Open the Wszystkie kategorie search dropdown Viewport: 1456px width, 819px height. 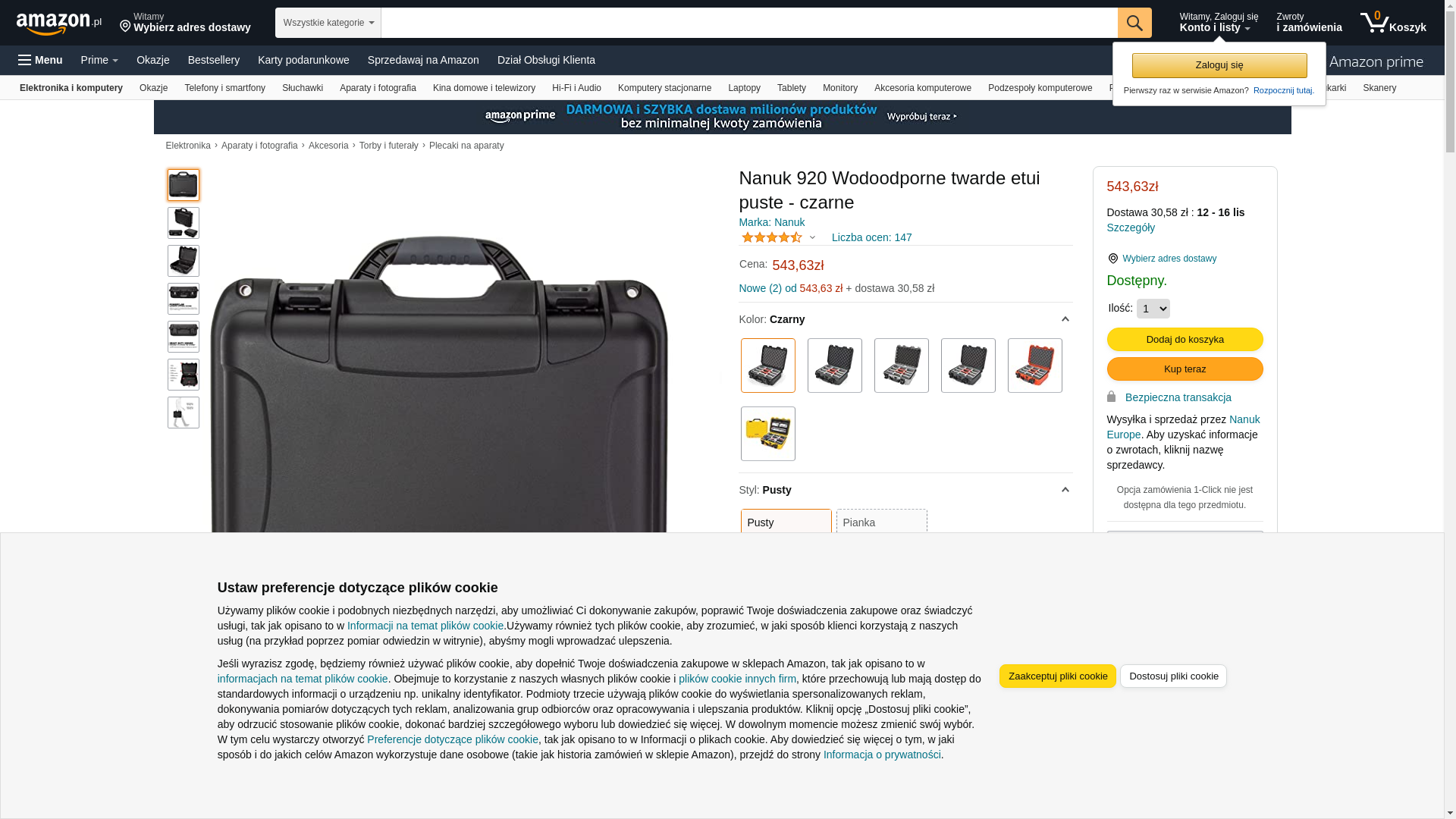328,23
